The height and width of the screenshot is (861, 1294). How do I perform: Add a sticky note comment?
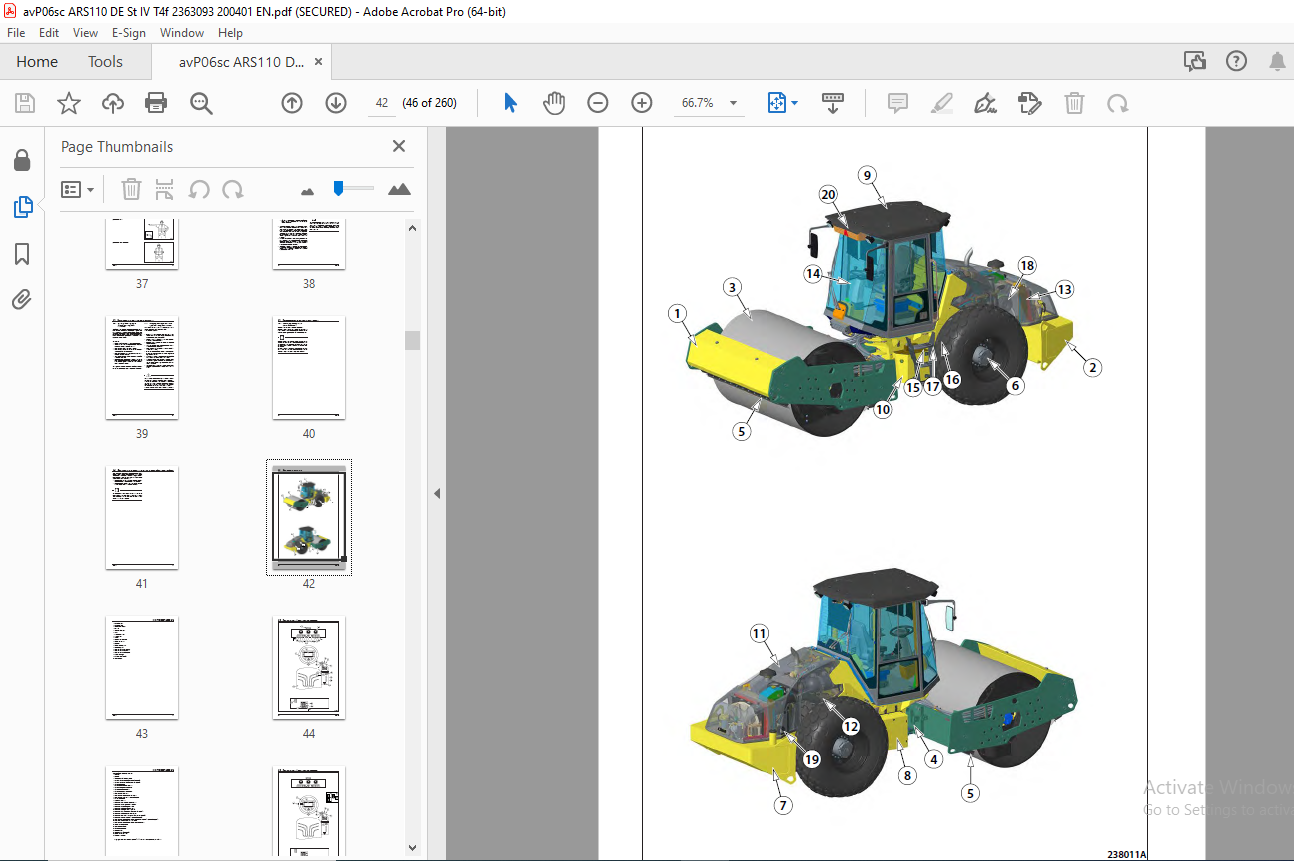tap(898, 103)
